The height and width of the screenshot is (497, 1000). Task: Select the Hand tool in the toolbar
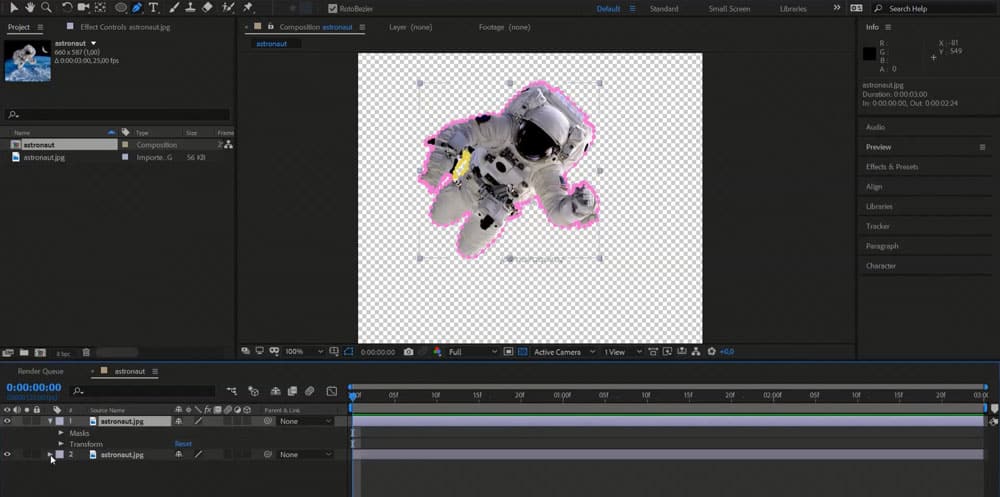click(31, 8)
